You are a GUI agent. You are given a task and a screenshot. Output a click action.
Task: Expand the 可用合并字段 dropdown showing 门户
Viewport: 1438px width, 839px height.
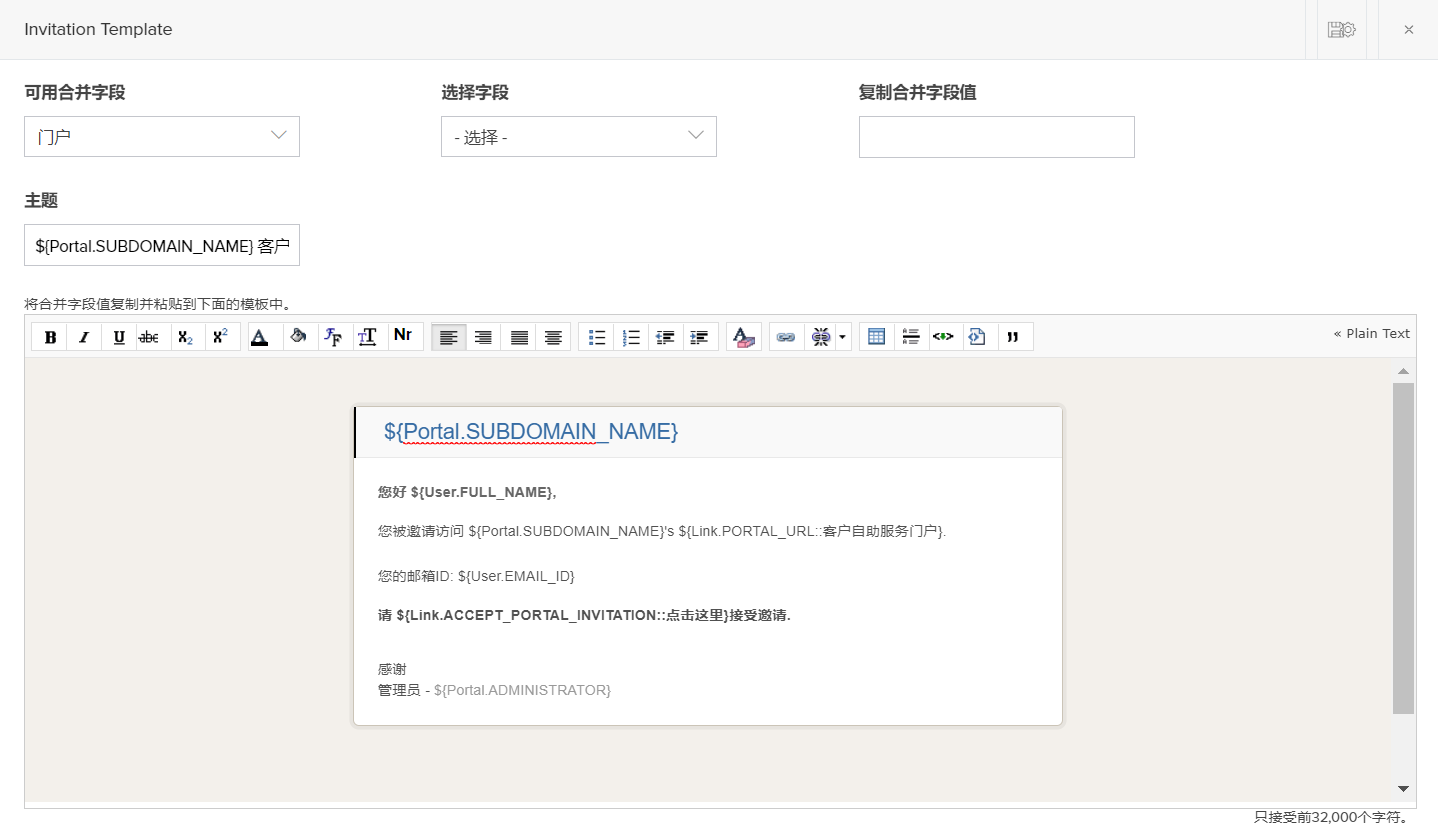point(162,137)
